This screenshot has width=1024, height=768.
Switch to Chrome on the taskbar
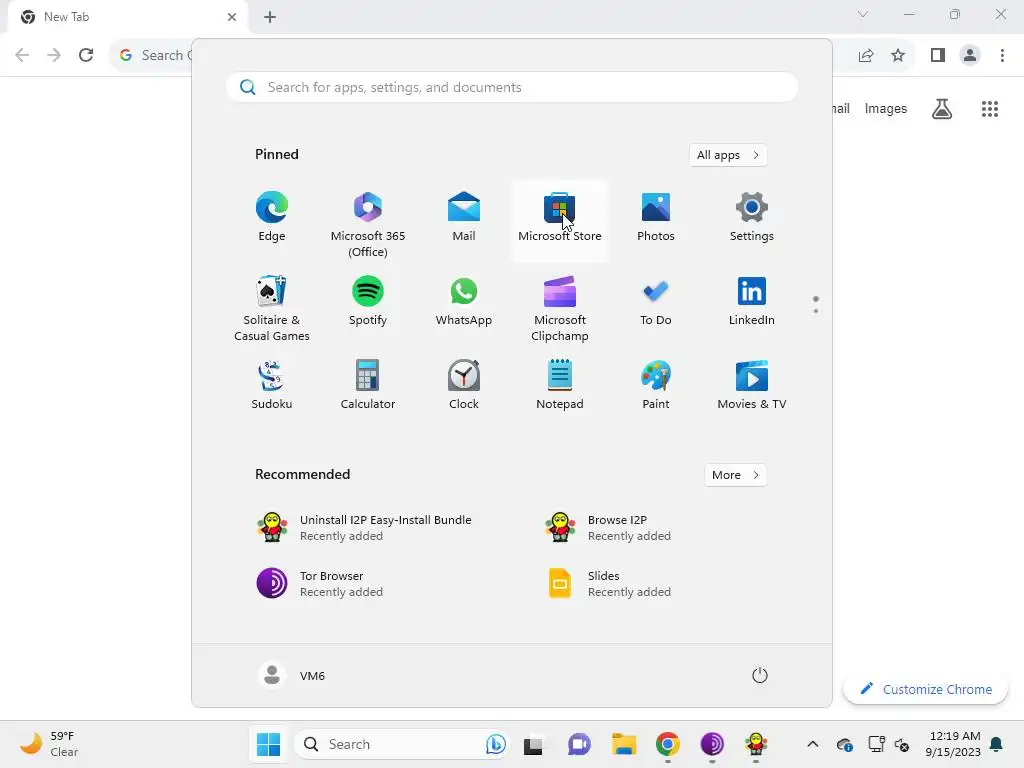click(667, 744)
